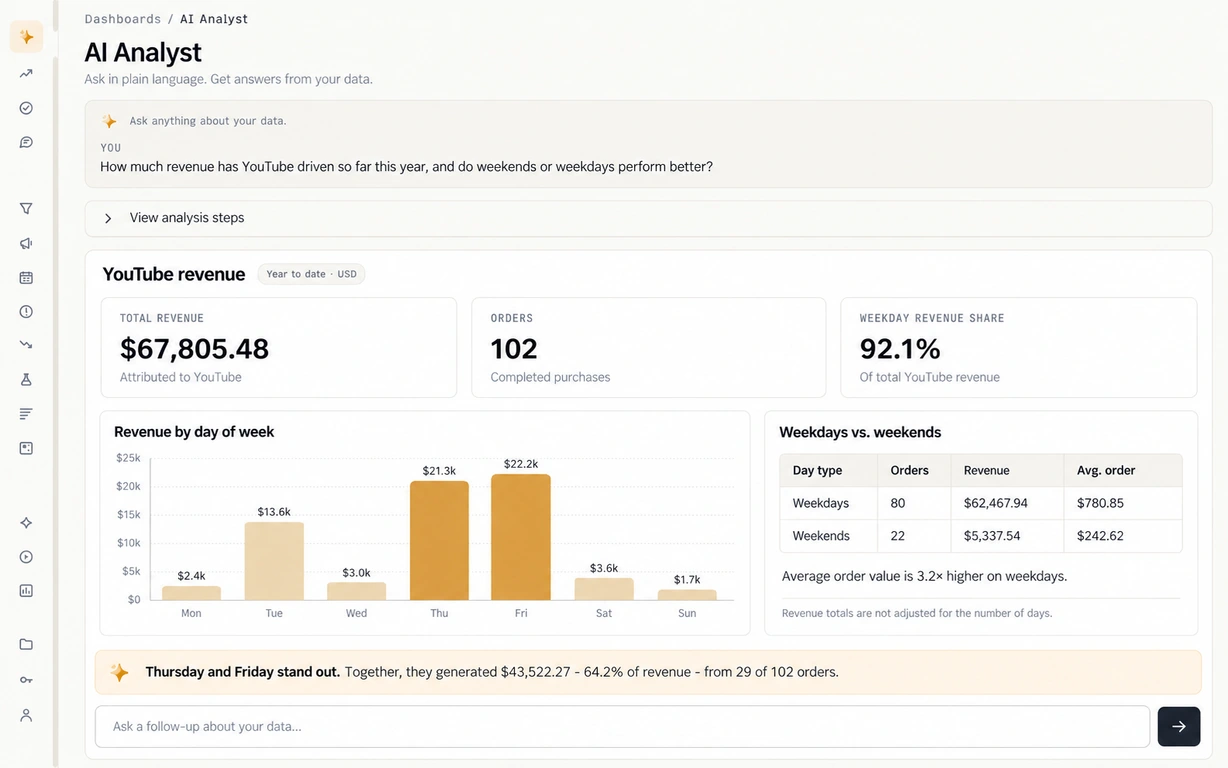Image resolution: width=1228 pixels, height=768 pixels.
Task: Expand the View analysis steps chevron
Action: 108,218
